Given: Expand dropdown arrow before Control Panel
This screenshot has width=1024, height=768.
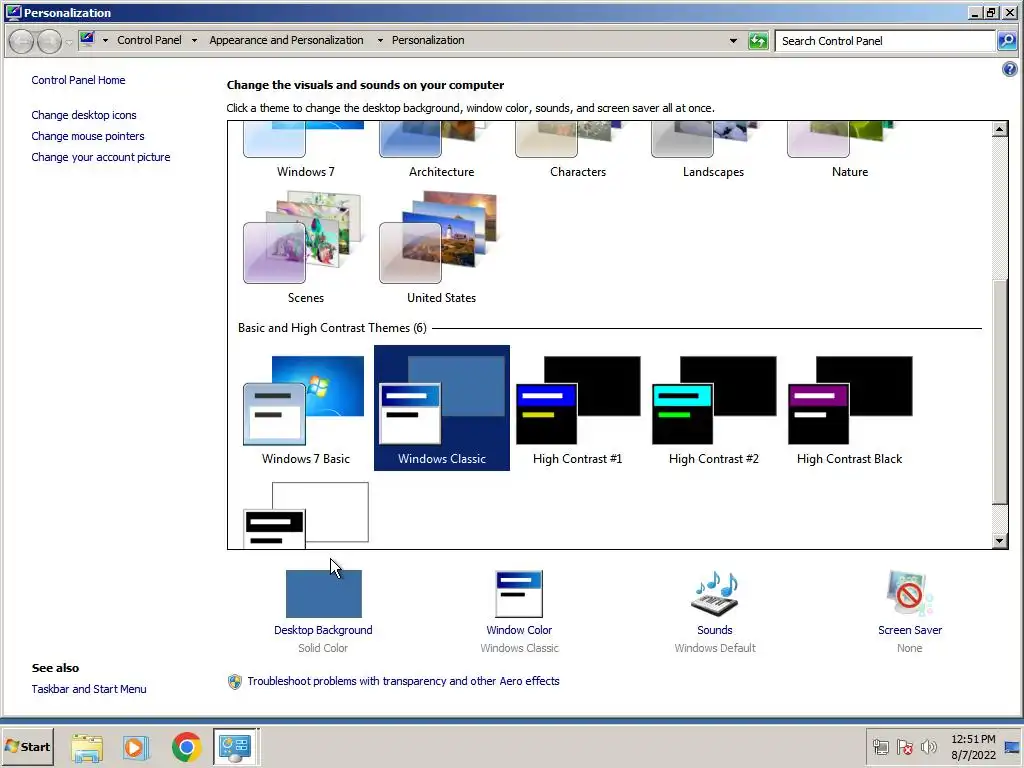Looking at the screenshot, I should tap(105, 40).
